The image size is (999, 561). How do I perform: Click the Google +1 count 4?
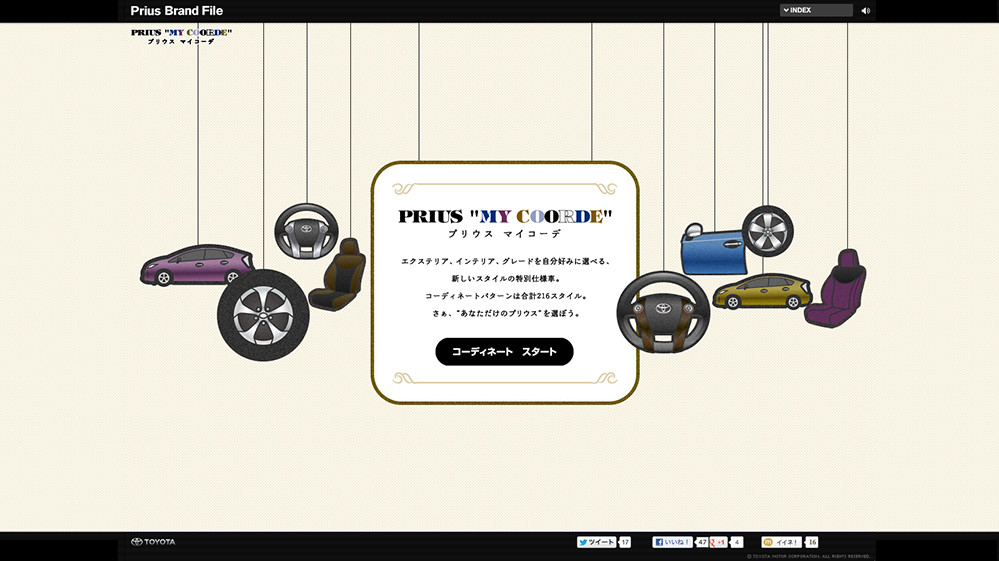pyautogui.click(x=737, y=542)
